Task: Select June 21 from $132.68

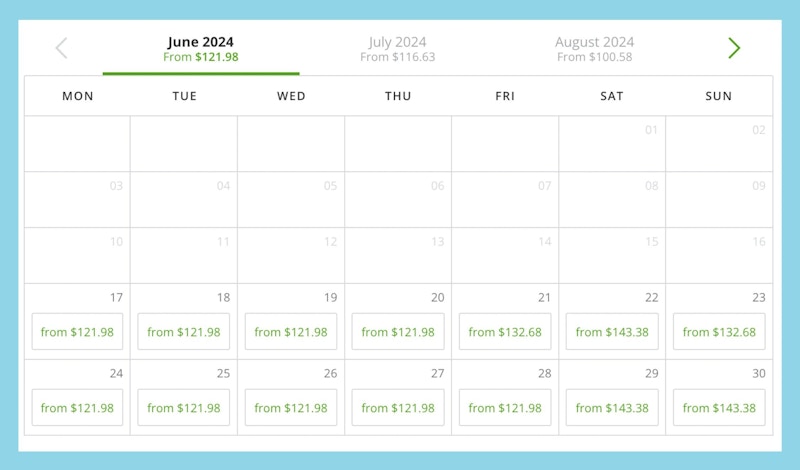Action: (x=505, y=332)
